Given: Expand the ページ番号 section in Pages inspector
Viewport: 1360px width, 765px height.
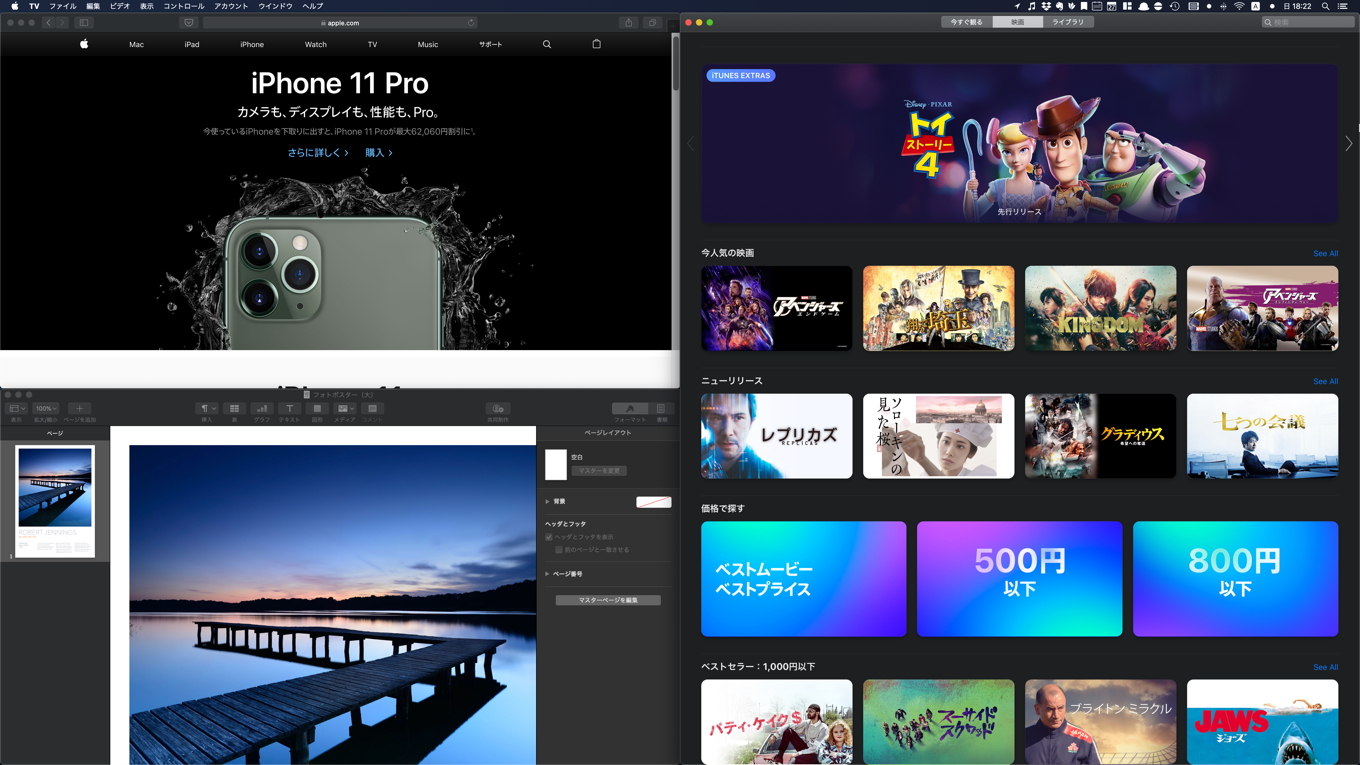Looking at the screenshot, I should [547, 574].
